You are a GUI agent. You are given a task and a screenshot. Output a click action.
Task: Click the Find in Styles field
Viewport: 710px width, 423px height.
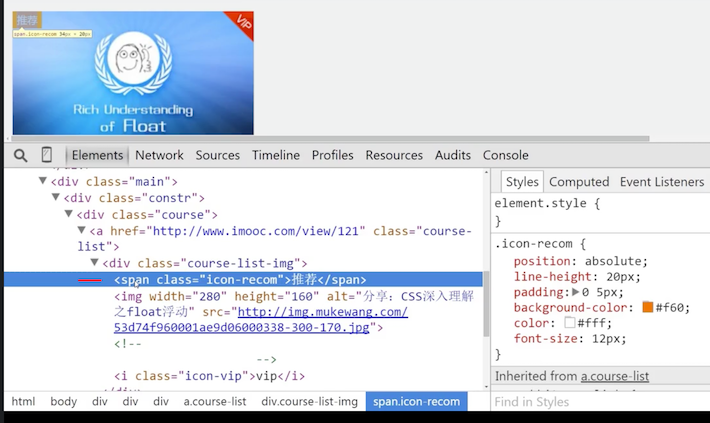[x=590, y=402]
